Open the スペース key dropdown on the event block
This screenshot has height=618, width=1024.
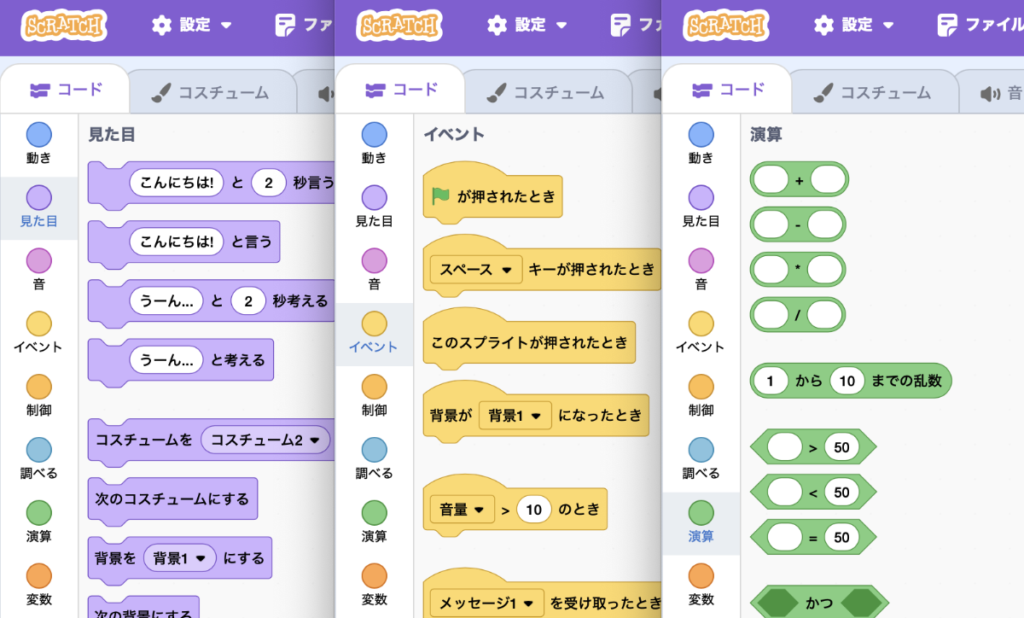click(x=475, y=269)
